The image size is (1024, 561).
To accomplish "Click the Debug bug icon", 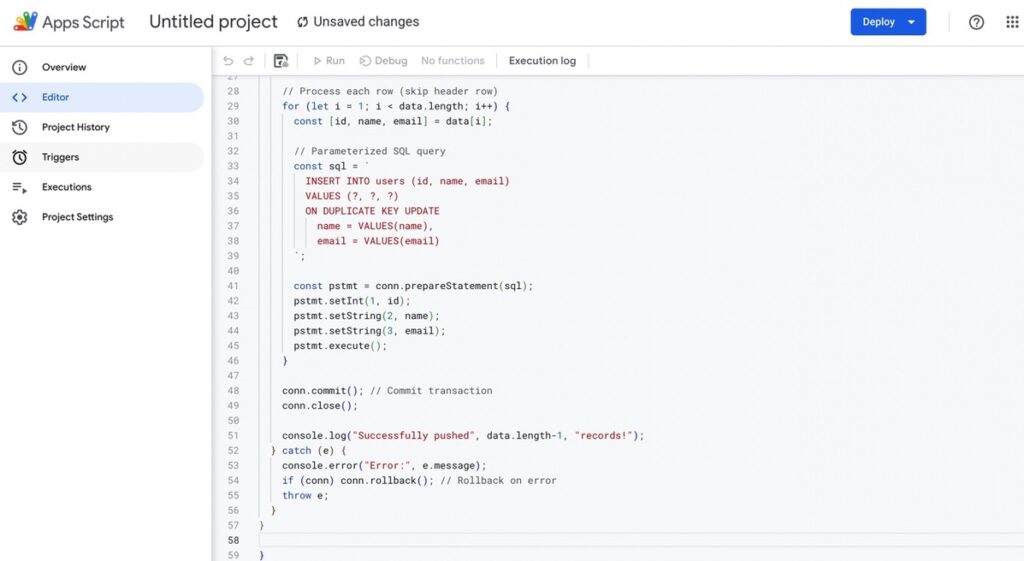I will pos(365,61).
